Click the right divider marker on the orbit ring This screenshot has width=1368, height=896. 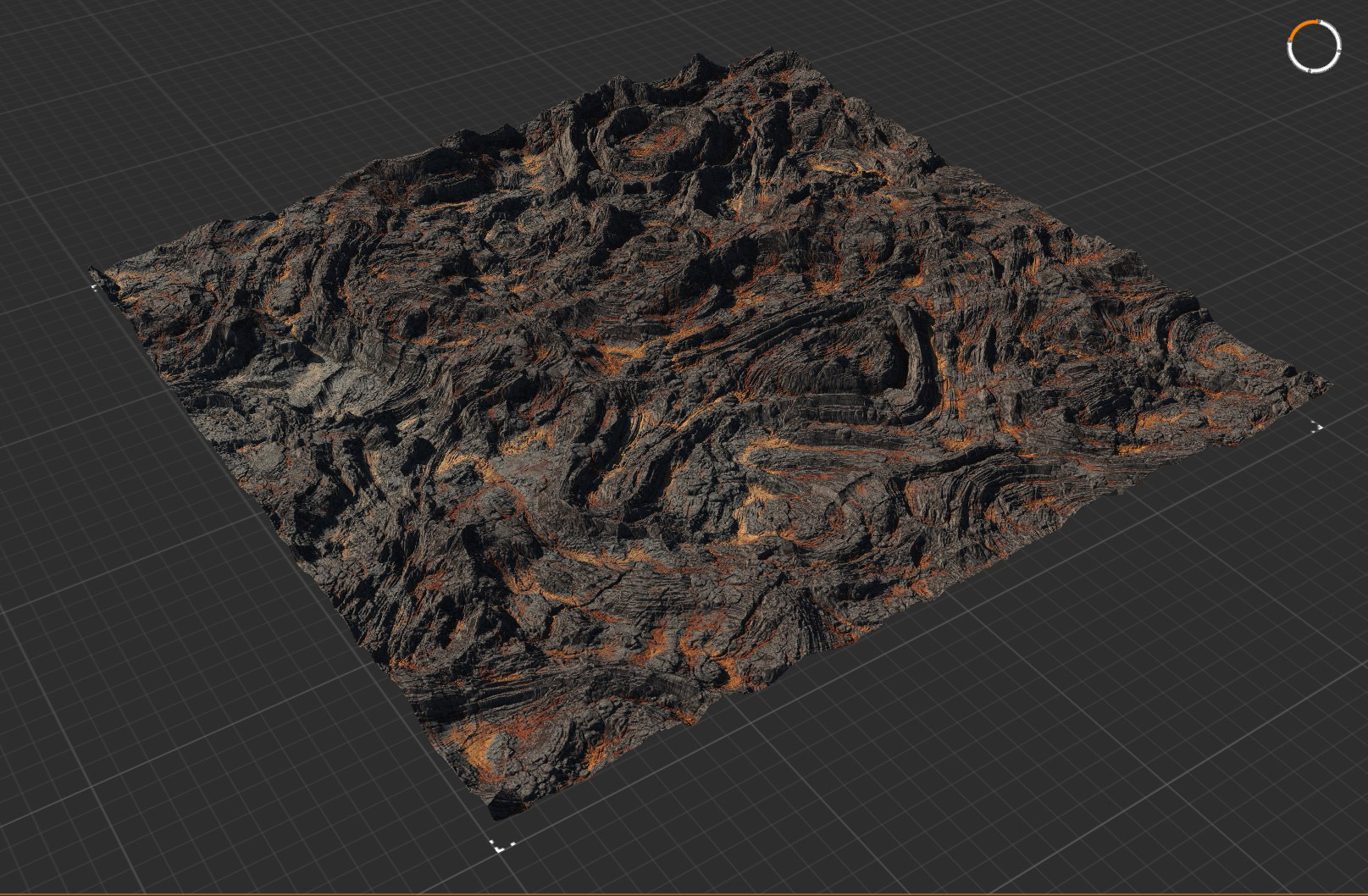coord(1339,52)
